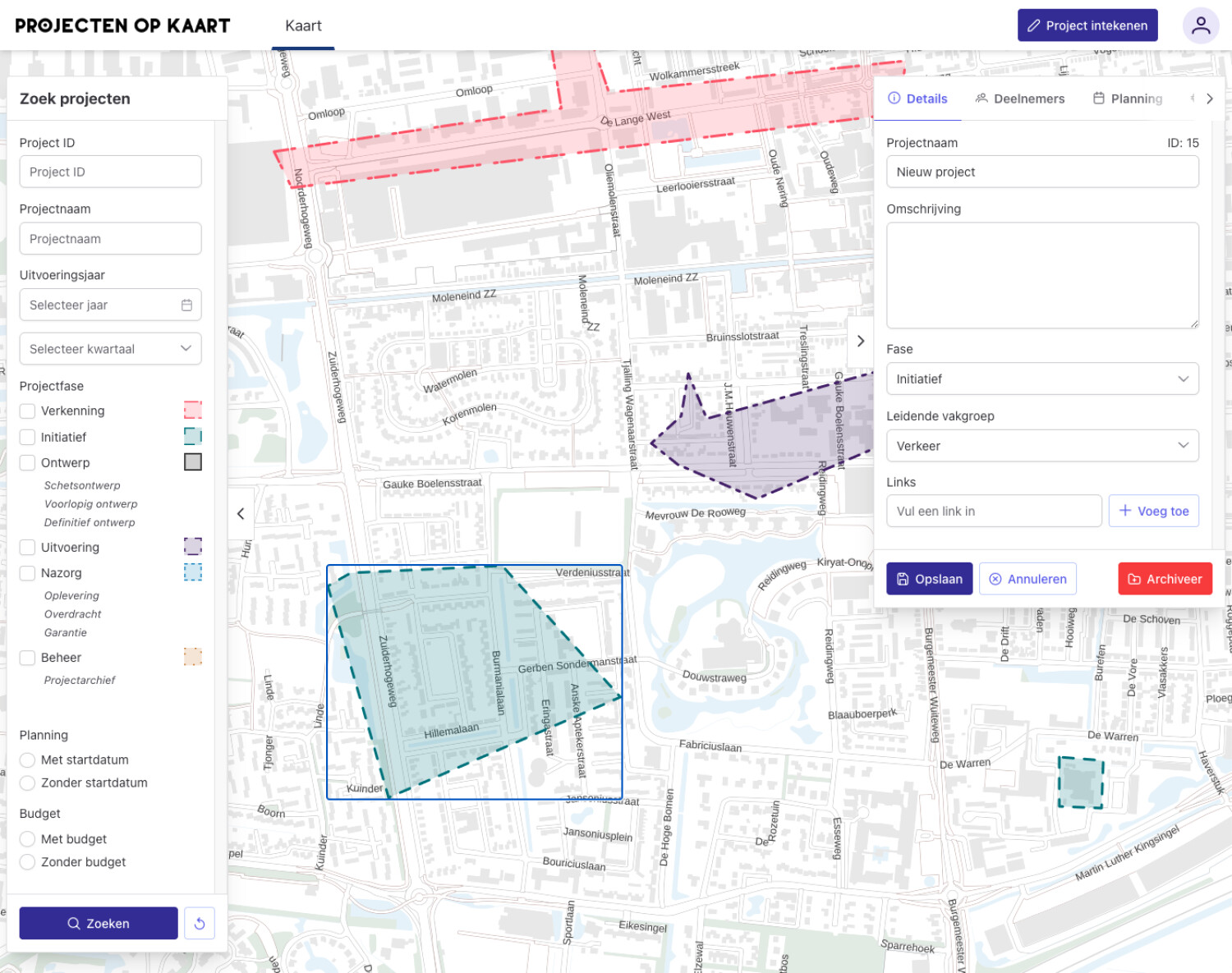This screenshot has height=973, width=1232.
Task: Open the Leidende vakgroep dropdown showing Verkeer
Action: [x=1042, y=445]
